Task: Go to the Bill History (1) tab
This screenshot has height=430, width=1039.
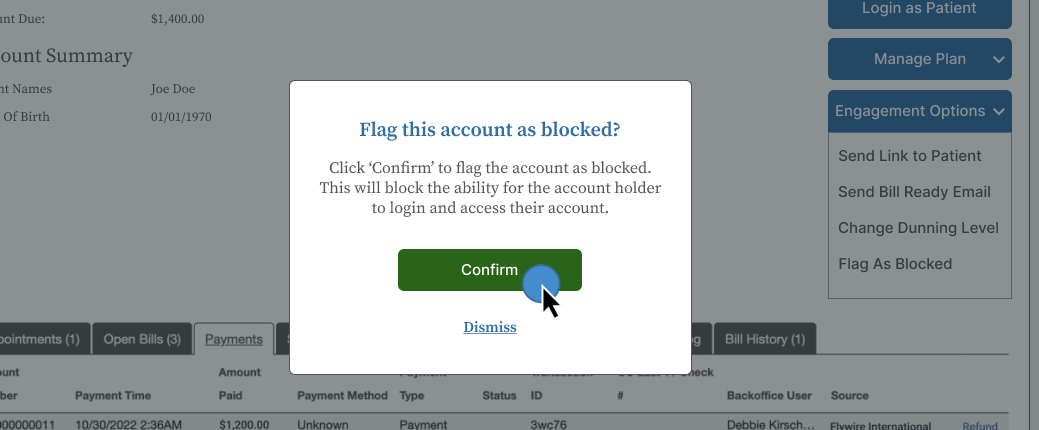Action: tap(764, 339)
